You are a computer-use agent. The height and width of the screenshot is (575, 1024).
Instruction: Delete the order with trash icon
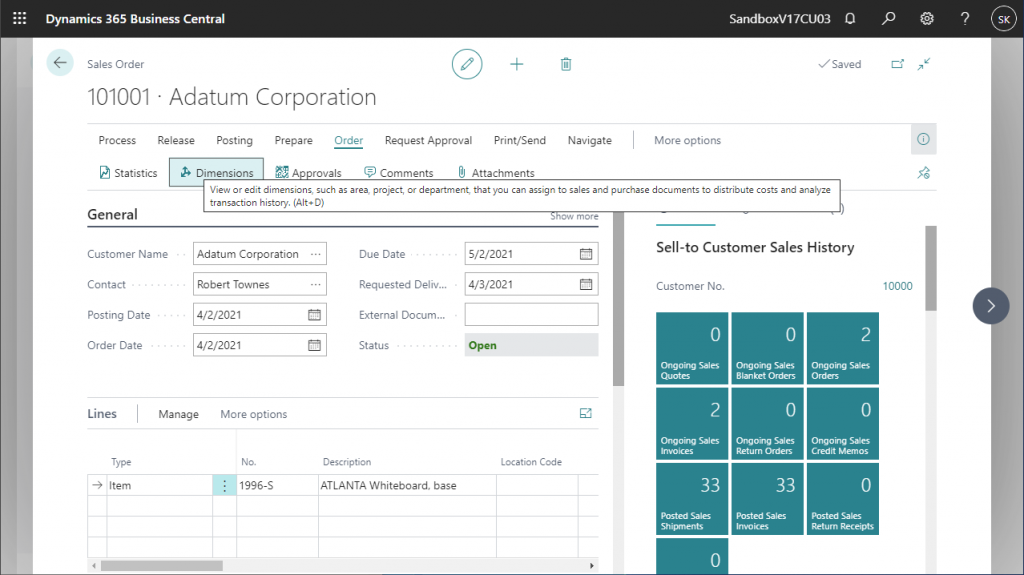tap(566, 64)
